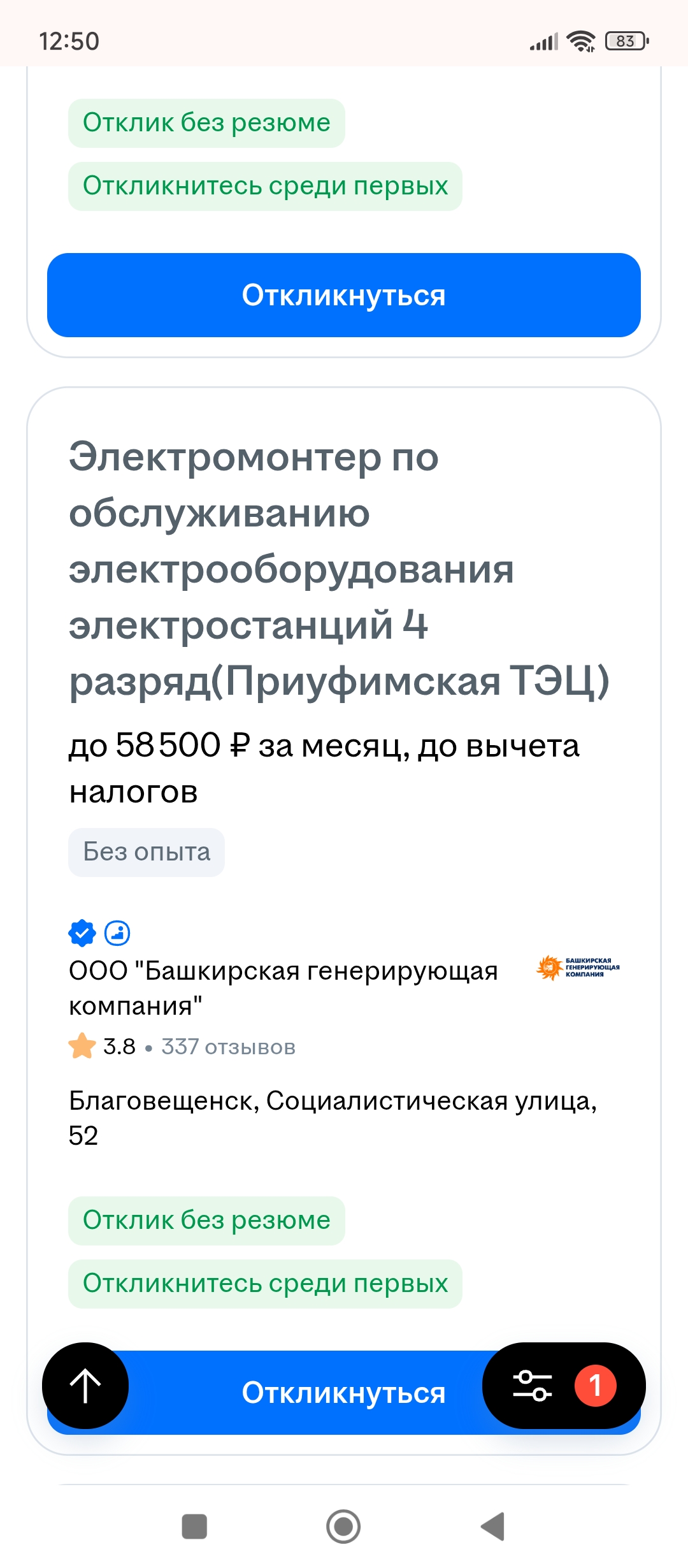Tap the lower Отклик без резюме tag

[206, 1221]
